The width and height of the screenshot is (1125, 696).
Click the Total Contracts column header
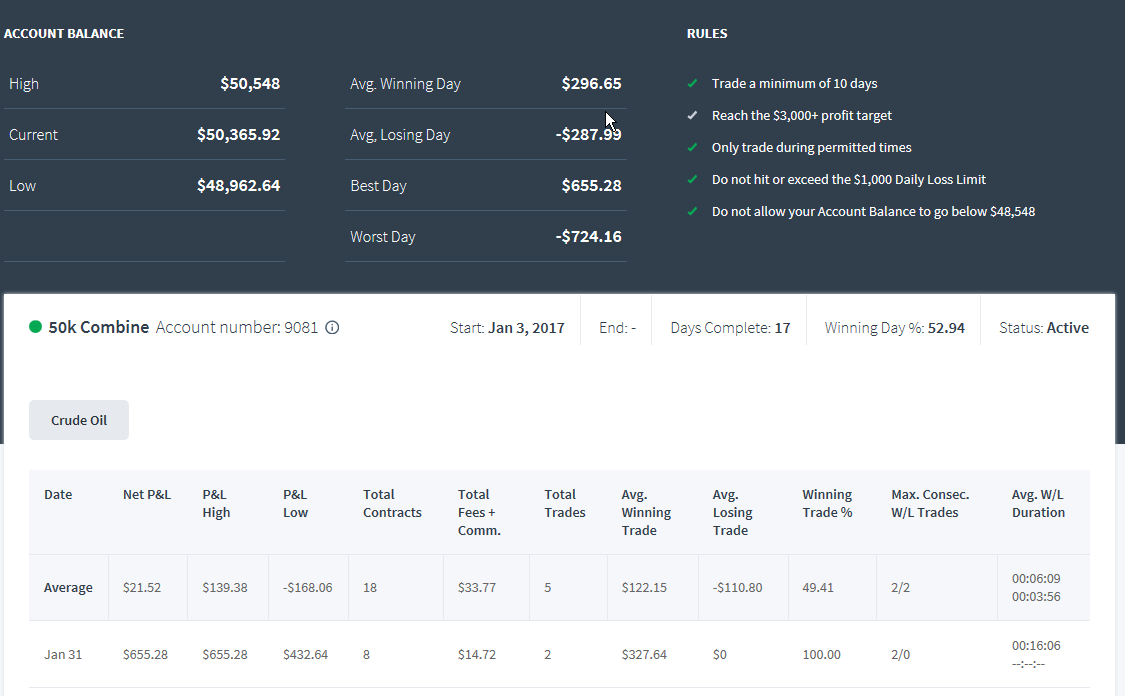(x=392, y=504)
